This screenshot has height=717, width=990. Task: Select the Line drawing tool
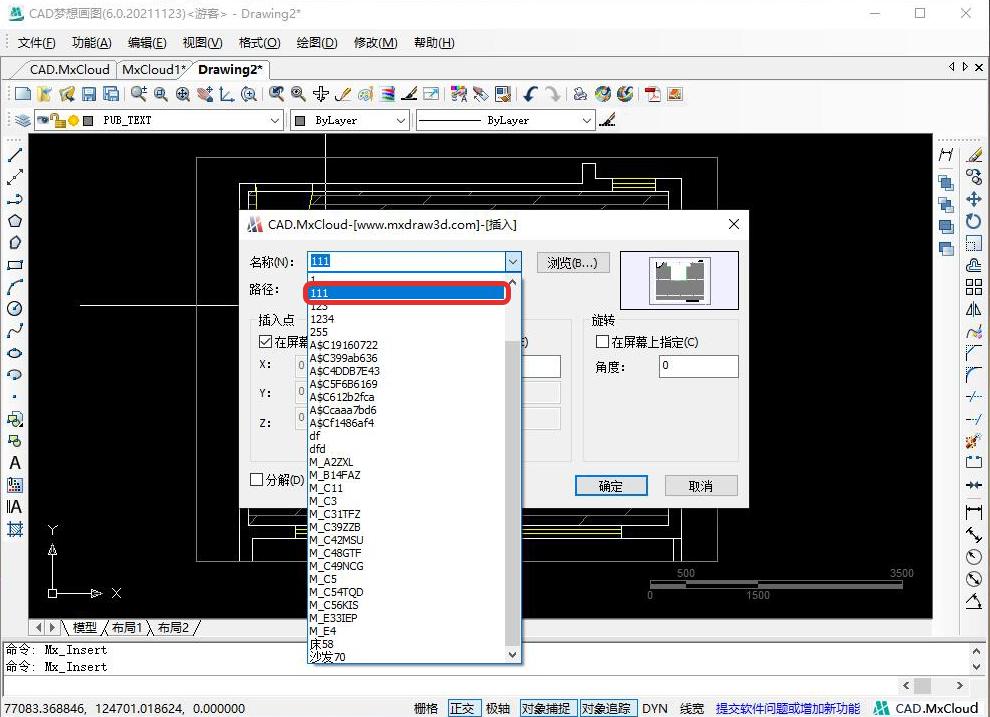click(15, 155)
